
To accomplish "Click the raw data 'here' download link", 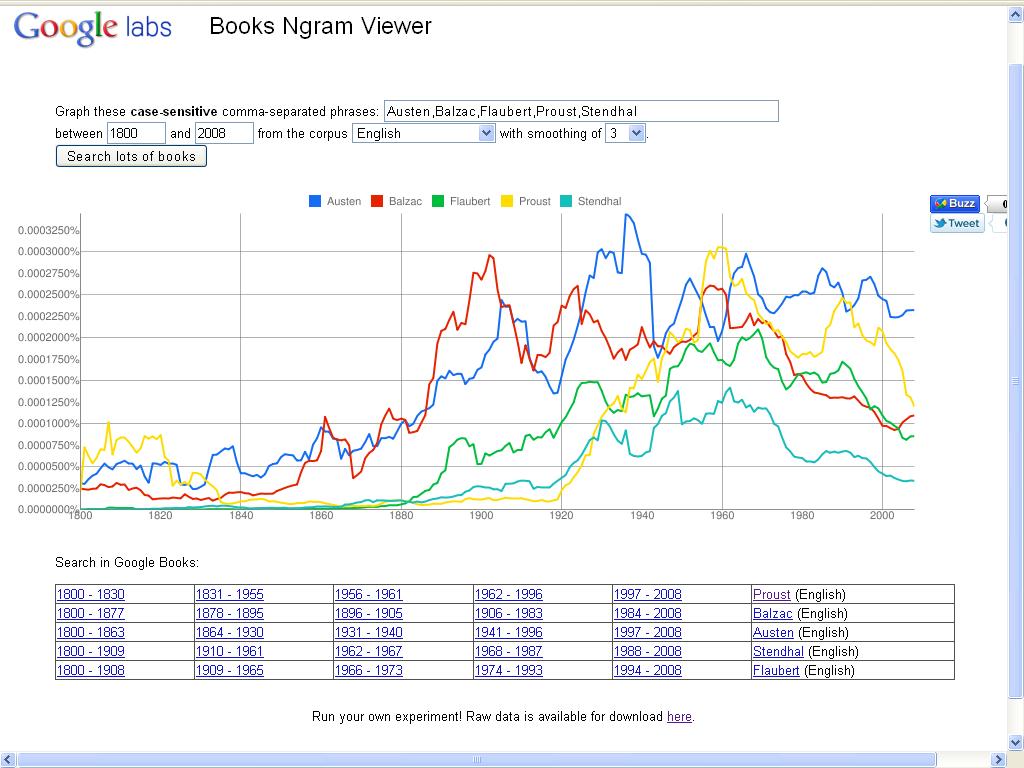I will click(679, 716).
